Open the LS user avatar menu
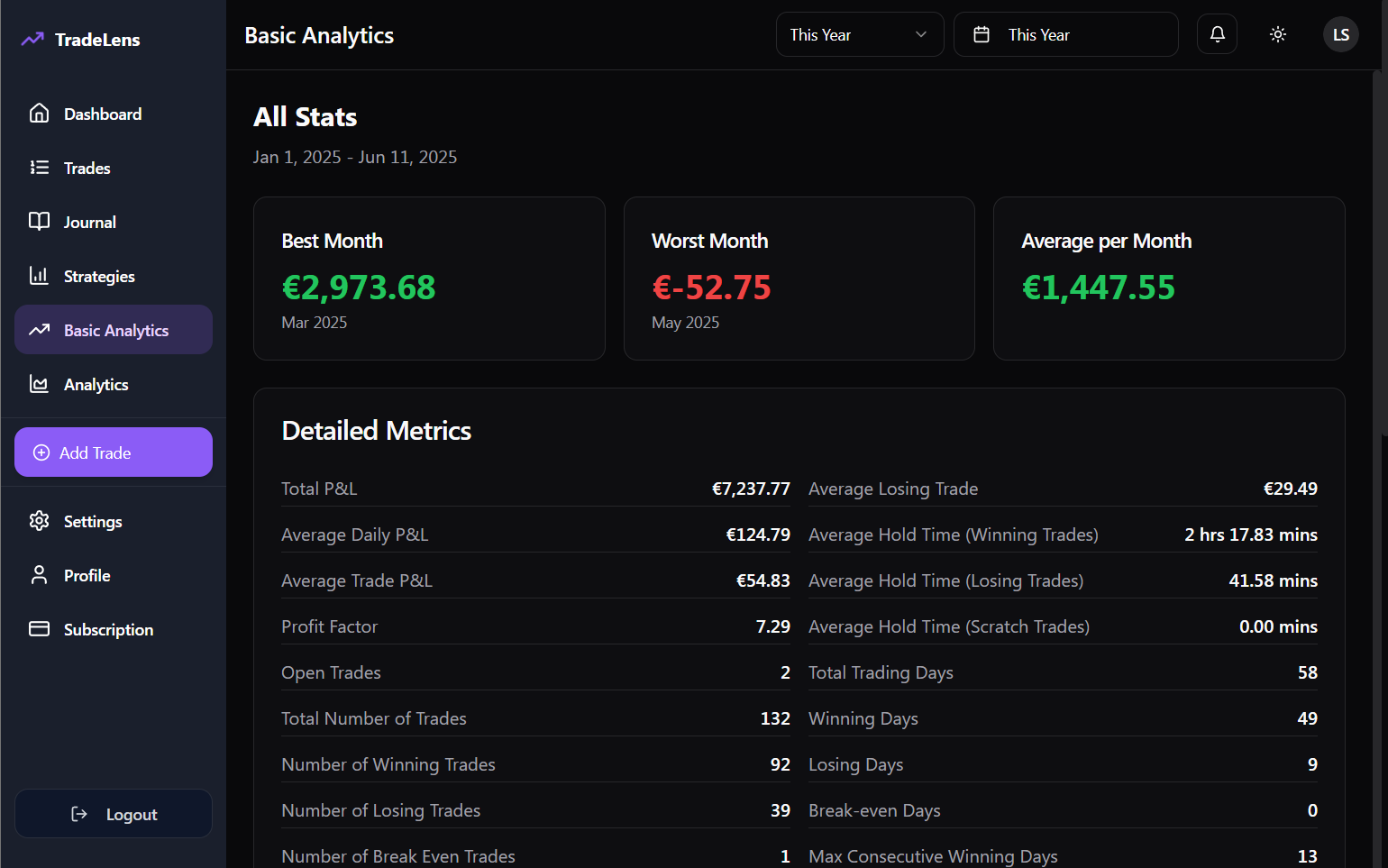1388x868 pixels. pyautogui.click(x=1341, y=34)
